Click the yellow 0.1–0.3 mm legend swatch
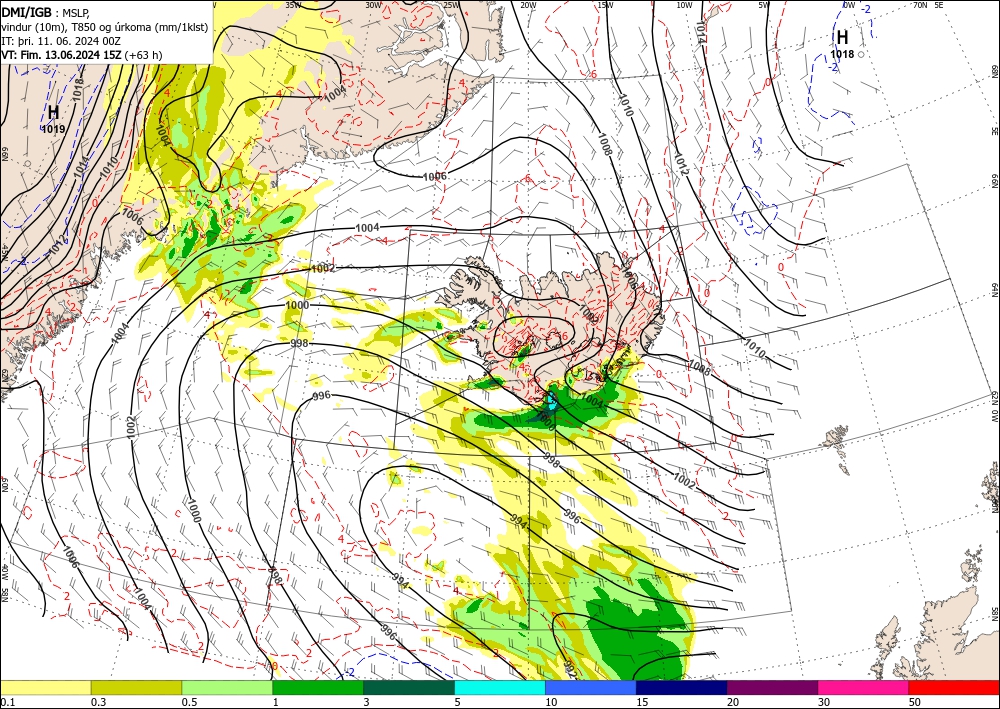Screen dimensions: 1000x709 click(x=45, y=687)
